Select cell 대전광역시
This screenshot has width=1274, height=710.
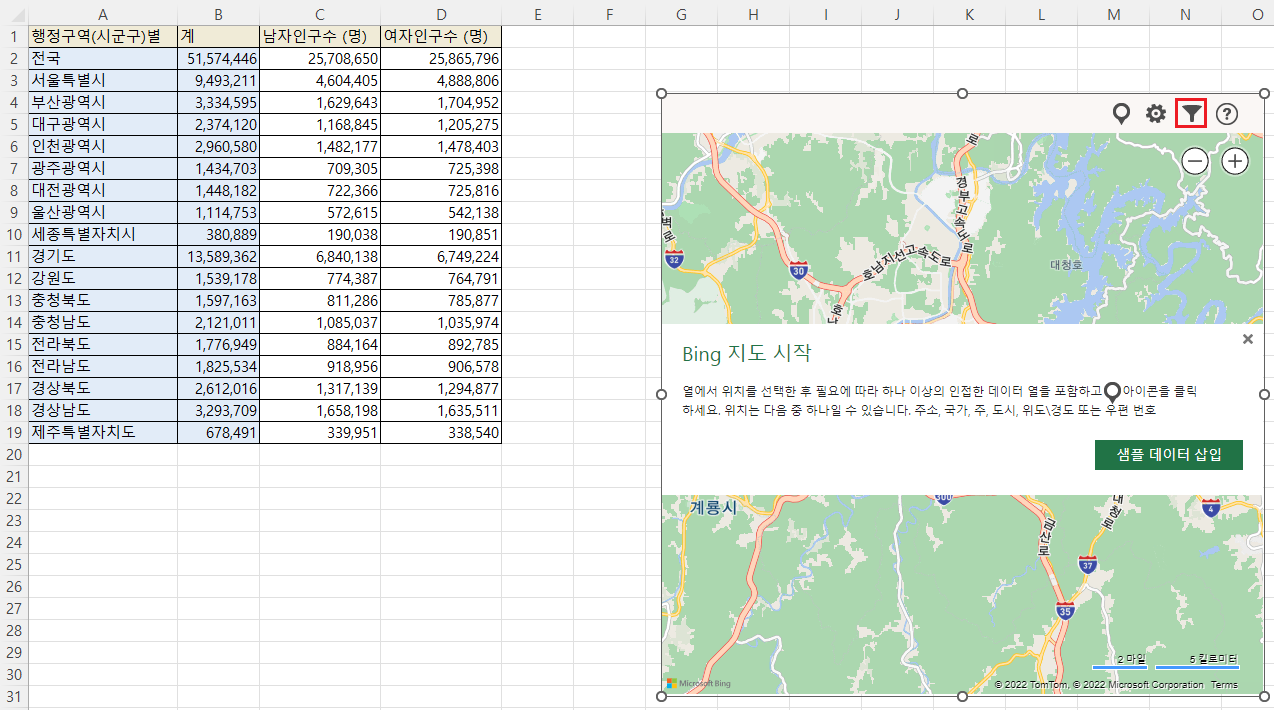103,191
